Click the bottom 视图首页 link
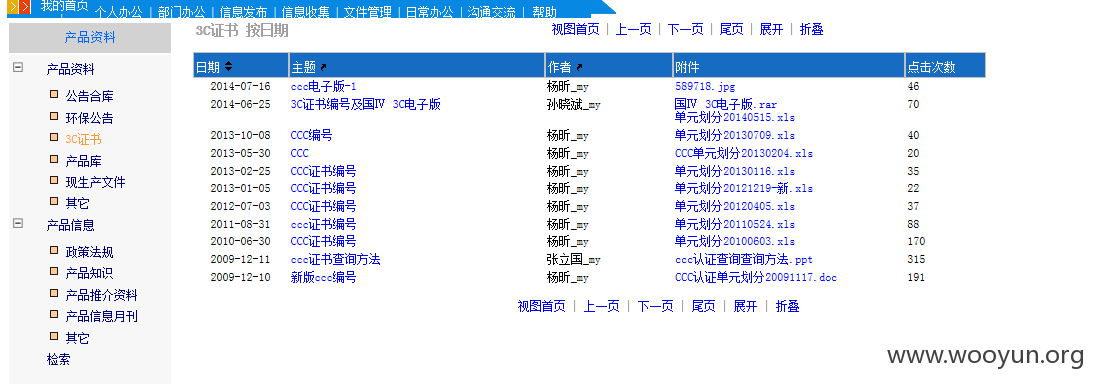This screenshot has height=384, width=1093. 542,306
